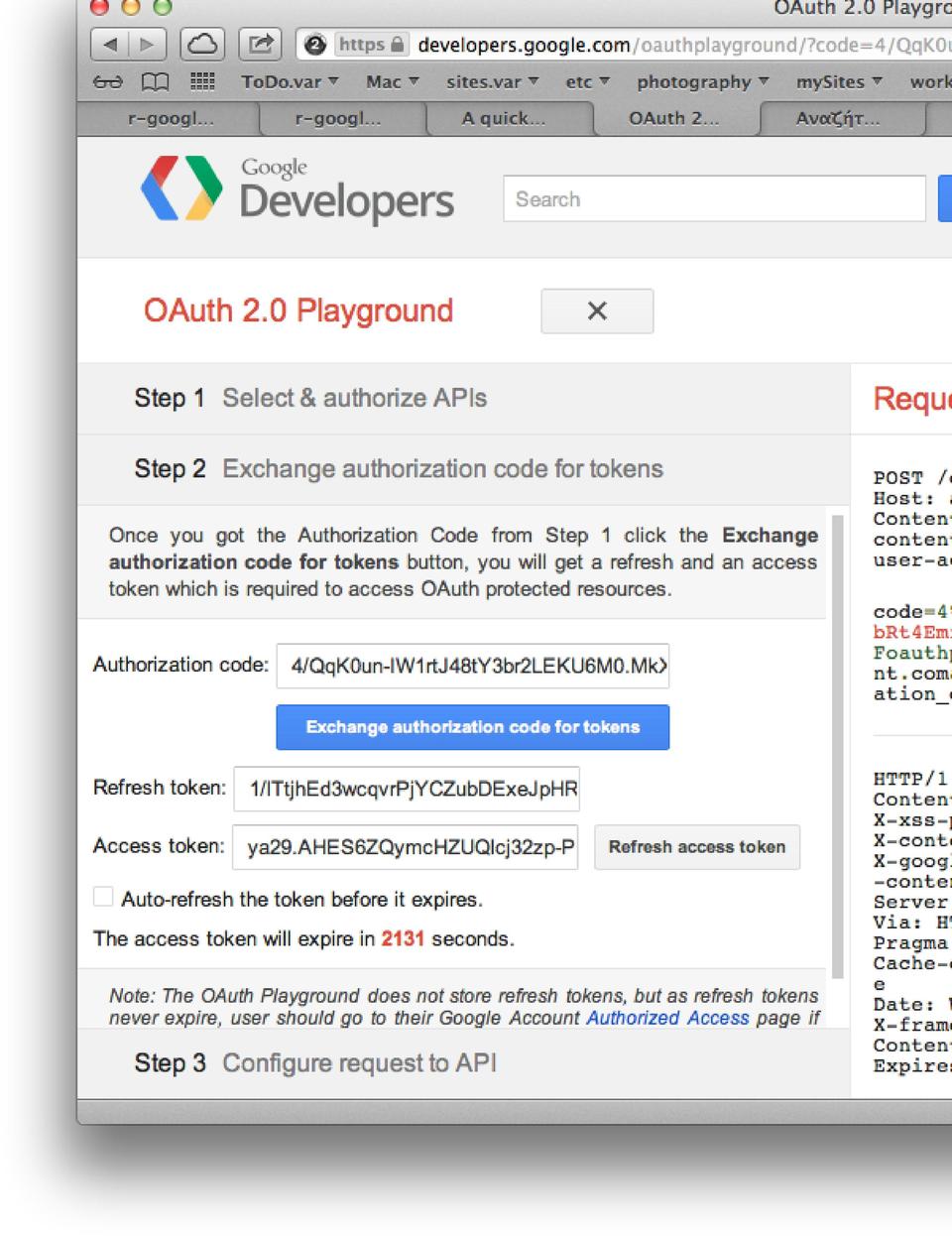Screen dimensions: 952x1236
Task: Open the Authorized Access link
Action: (x=667, y=1018)
